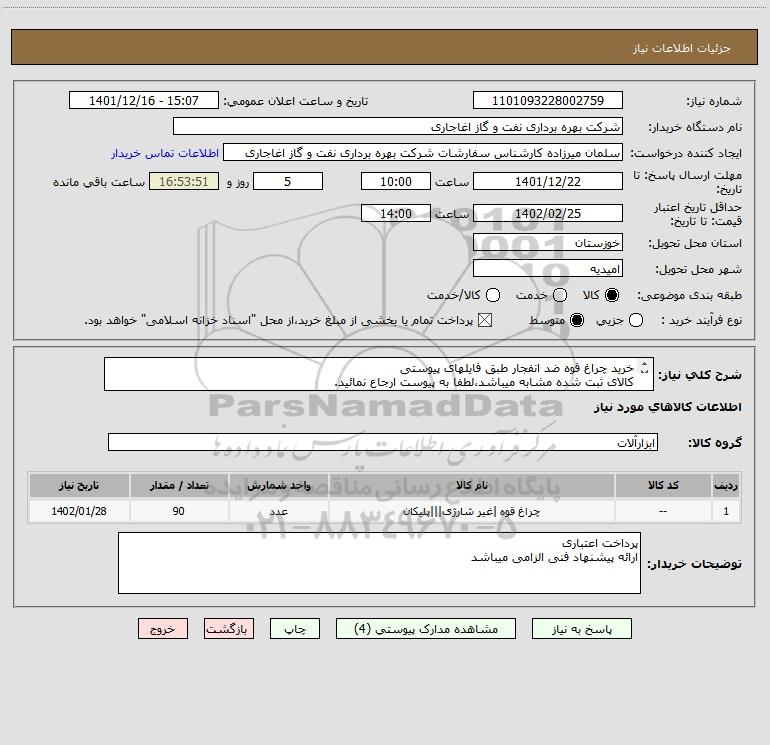This screenshot has width=770, height=745.
Task: Click the شهر محل تحویل امیدیه field
Action: (x=548, y=268)
